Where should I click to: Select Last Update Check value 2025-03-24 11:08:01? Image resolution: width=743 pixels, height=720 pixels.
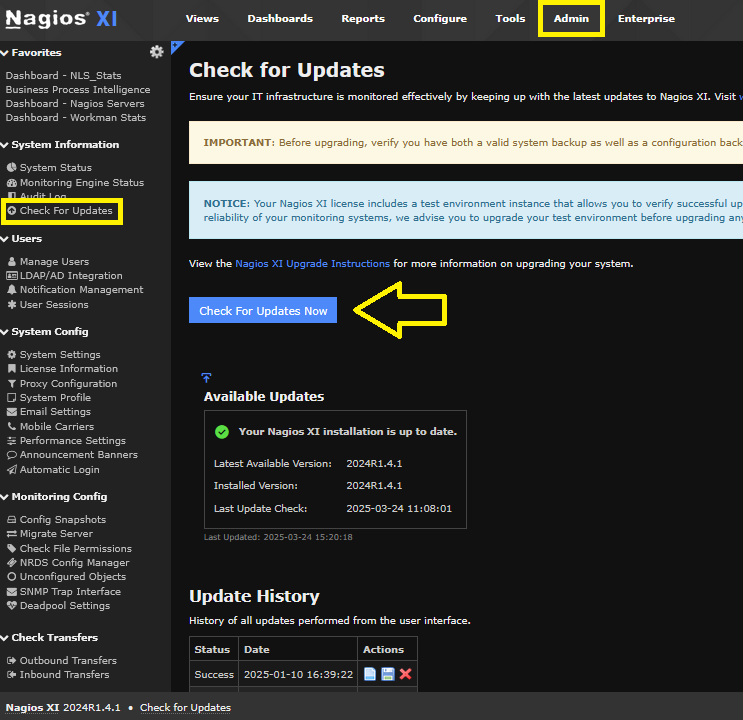[x=399, y=509]
